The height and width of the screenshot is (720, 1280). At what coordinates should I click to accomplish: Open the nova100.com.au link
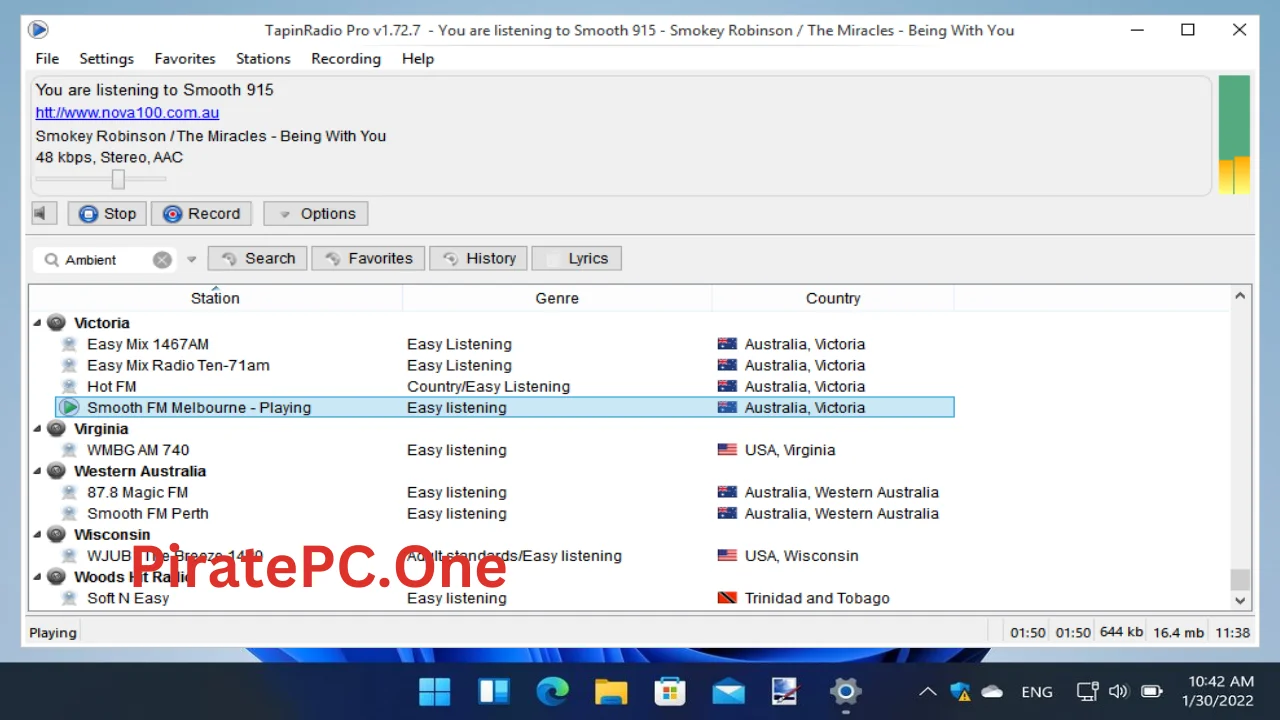pyautogui.click(x=127, y=113)
